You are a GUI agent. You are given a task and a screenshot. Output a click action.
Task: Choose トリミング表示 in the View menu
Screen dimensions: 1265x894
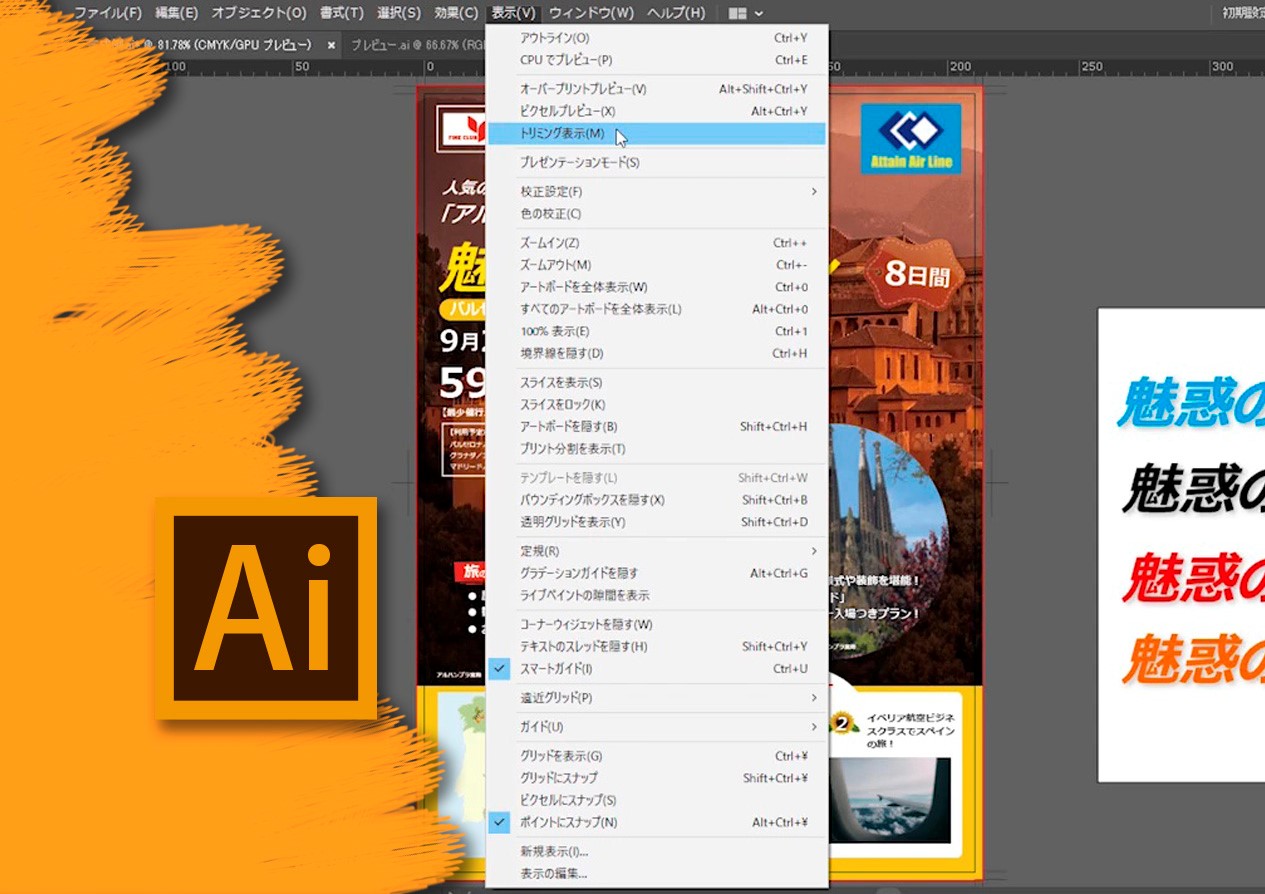point(562,133)
